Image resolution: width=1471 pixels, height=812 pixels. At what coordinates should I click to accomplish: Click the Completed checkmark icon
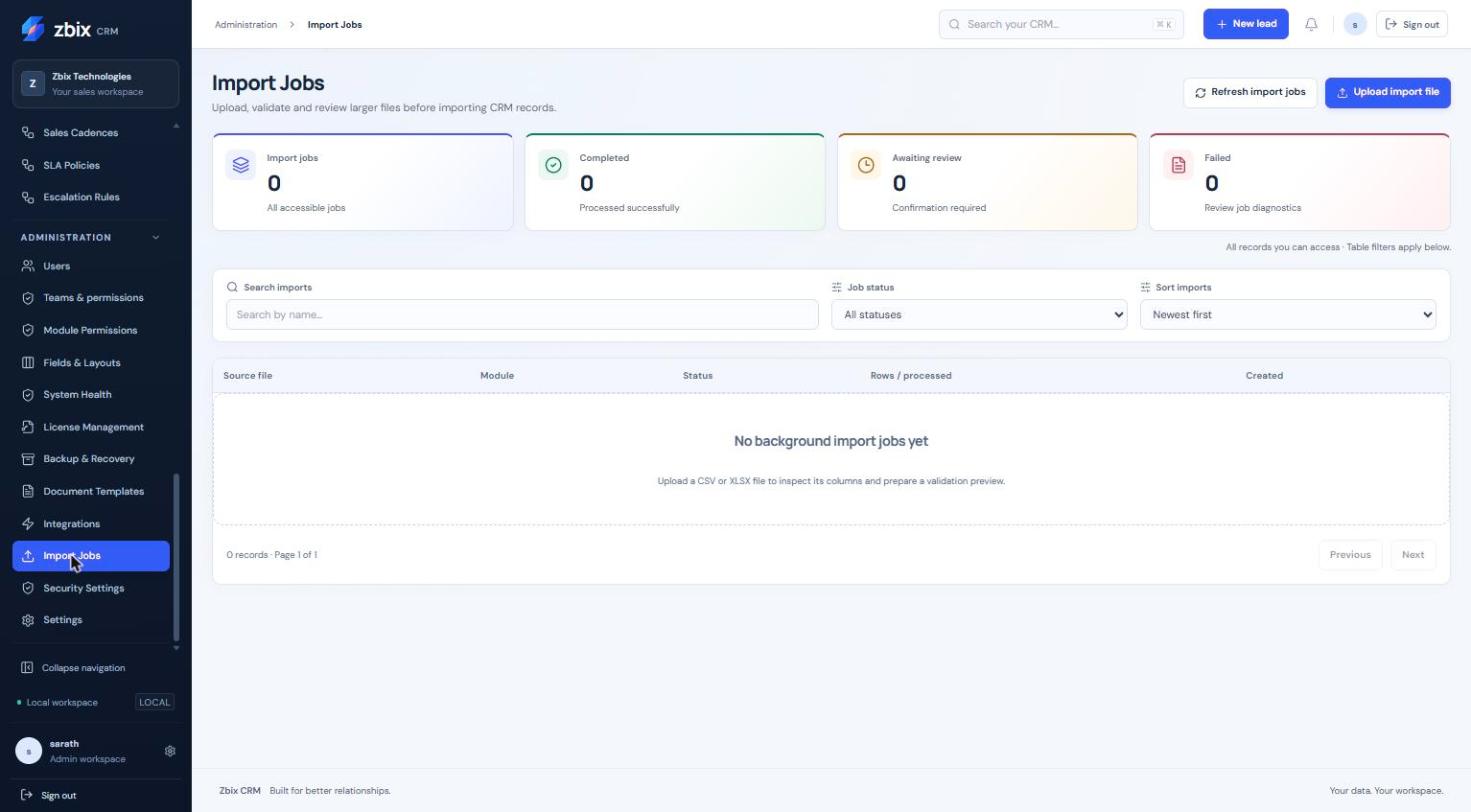[x=553, y=165]
